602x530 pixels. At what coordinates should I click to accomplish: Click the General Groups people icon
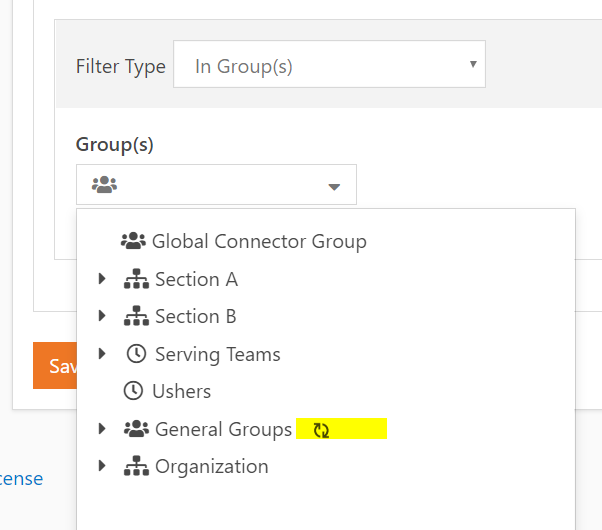[x=136, y=429]
